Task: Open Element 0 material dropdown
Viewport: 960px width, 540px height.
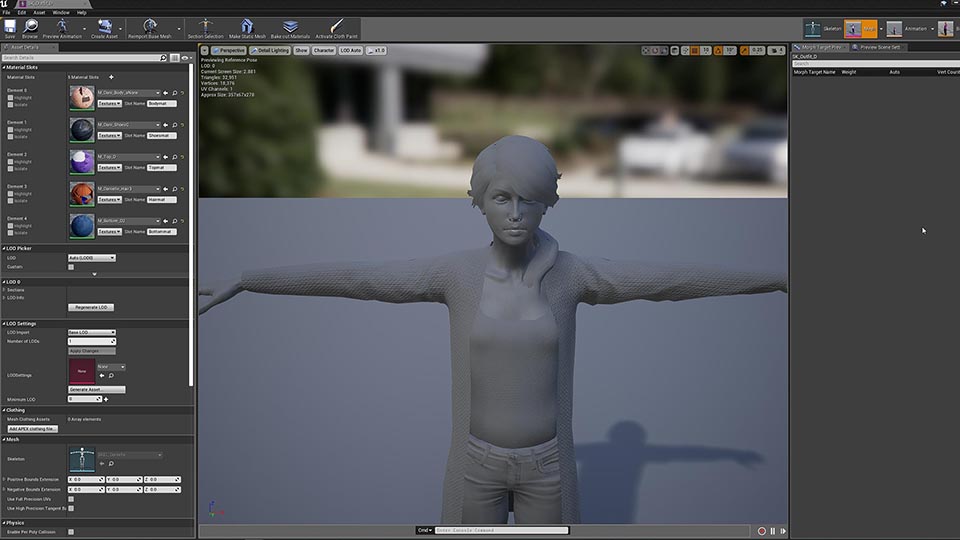Action: click(129, 93)
